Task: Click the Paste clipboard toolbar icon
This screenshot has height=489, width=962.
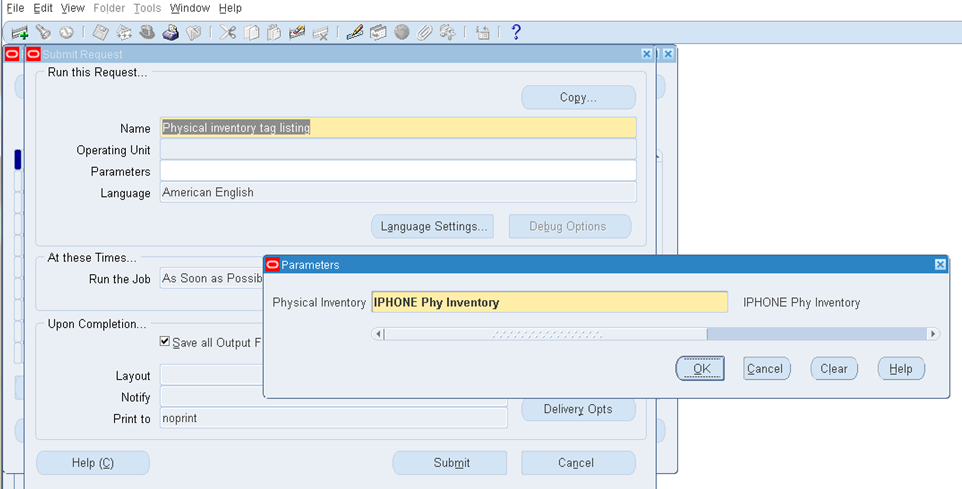Action: click(274, 32)
